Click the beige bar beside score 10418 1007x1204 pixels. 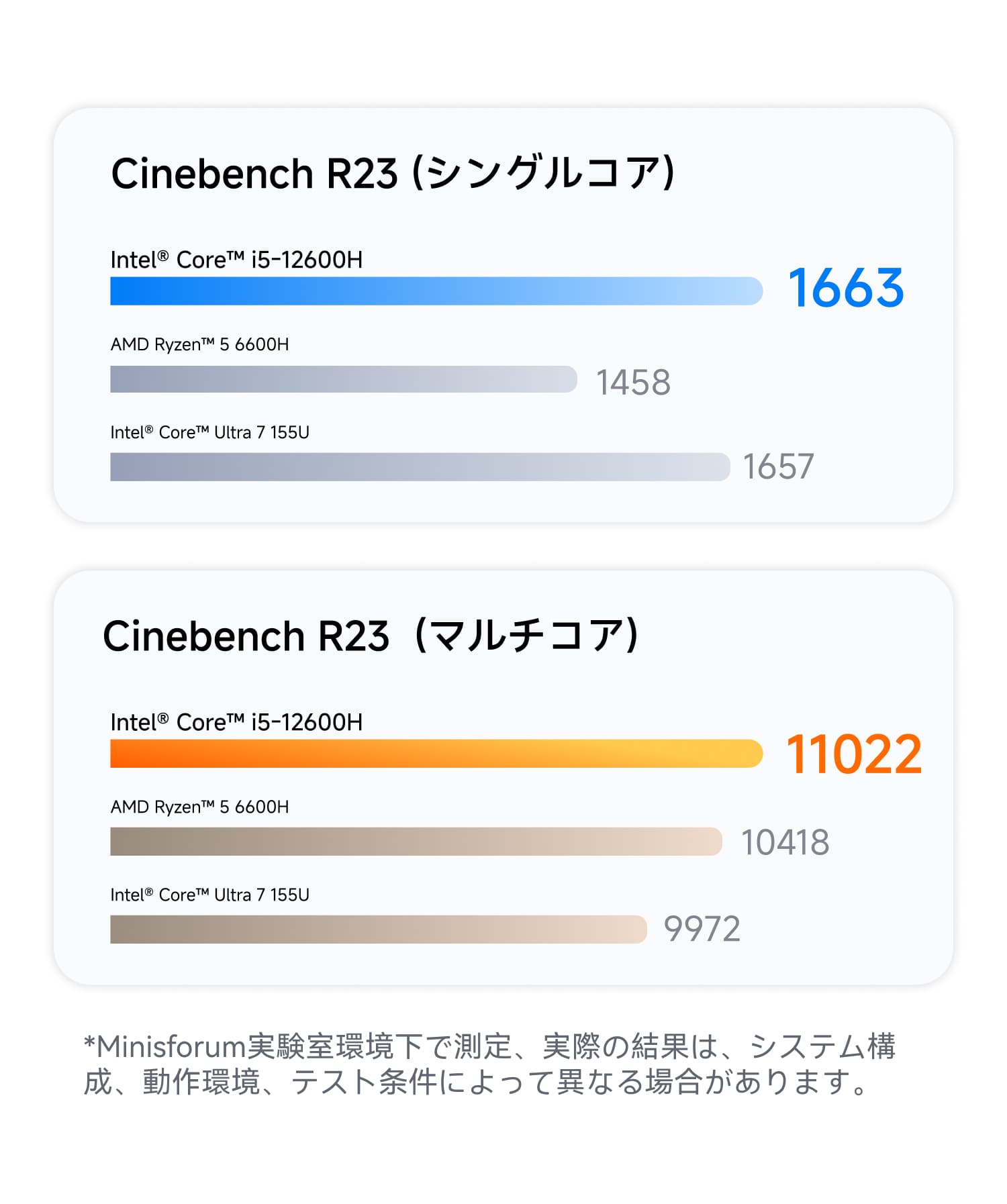point(416,842)
